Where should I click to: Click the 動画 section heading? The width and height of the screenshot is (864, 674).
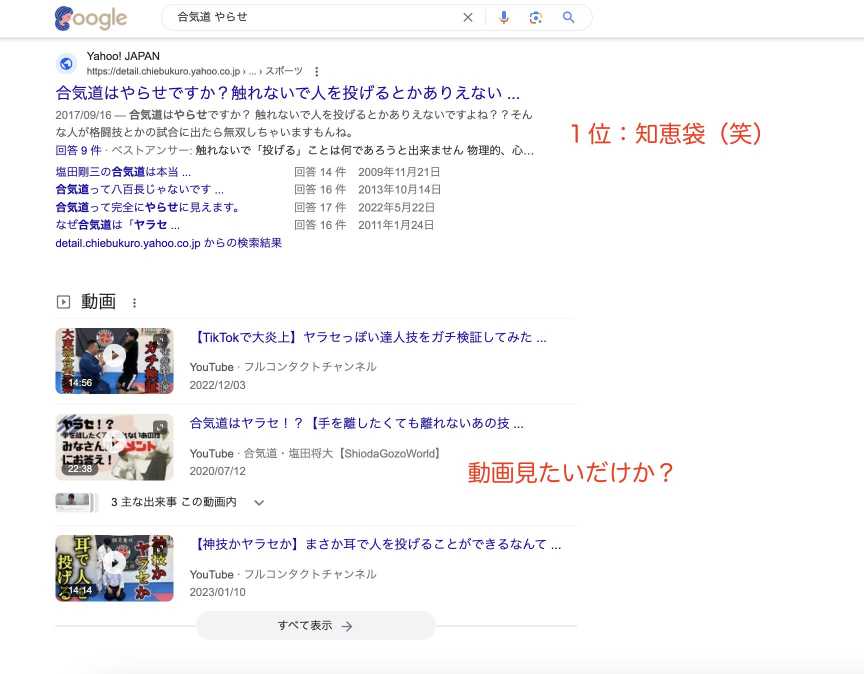99,302
